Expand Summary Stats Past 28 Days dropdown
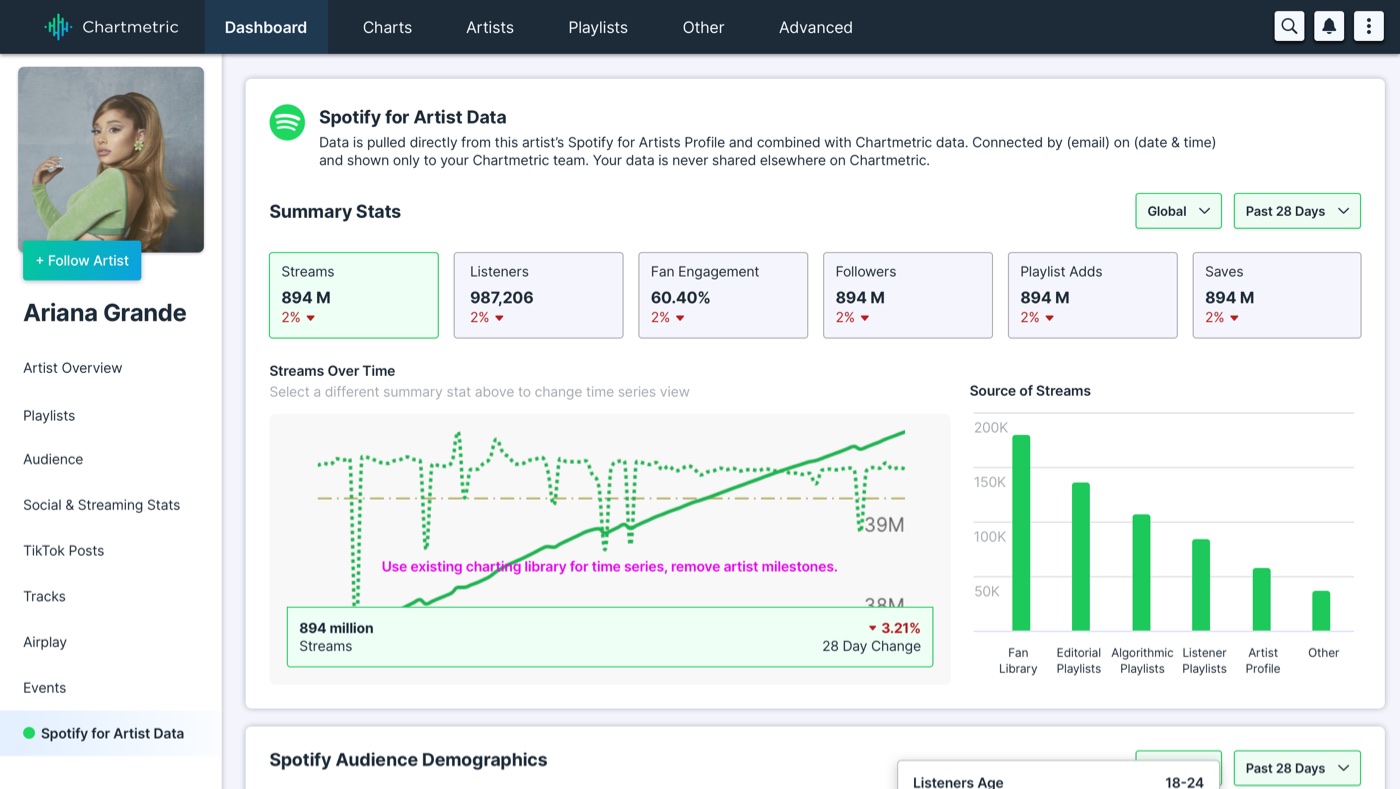The height and width of the screenshot is (789, 1400). click(x=1297, y=211)
